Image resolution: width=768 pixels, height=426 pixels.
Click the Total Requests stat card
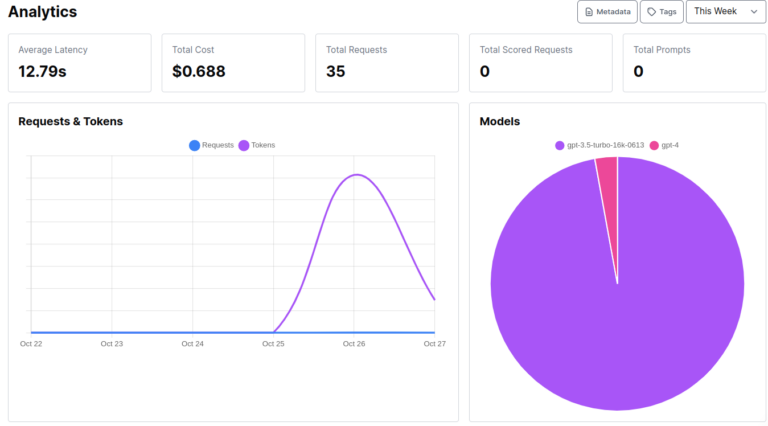387,63
